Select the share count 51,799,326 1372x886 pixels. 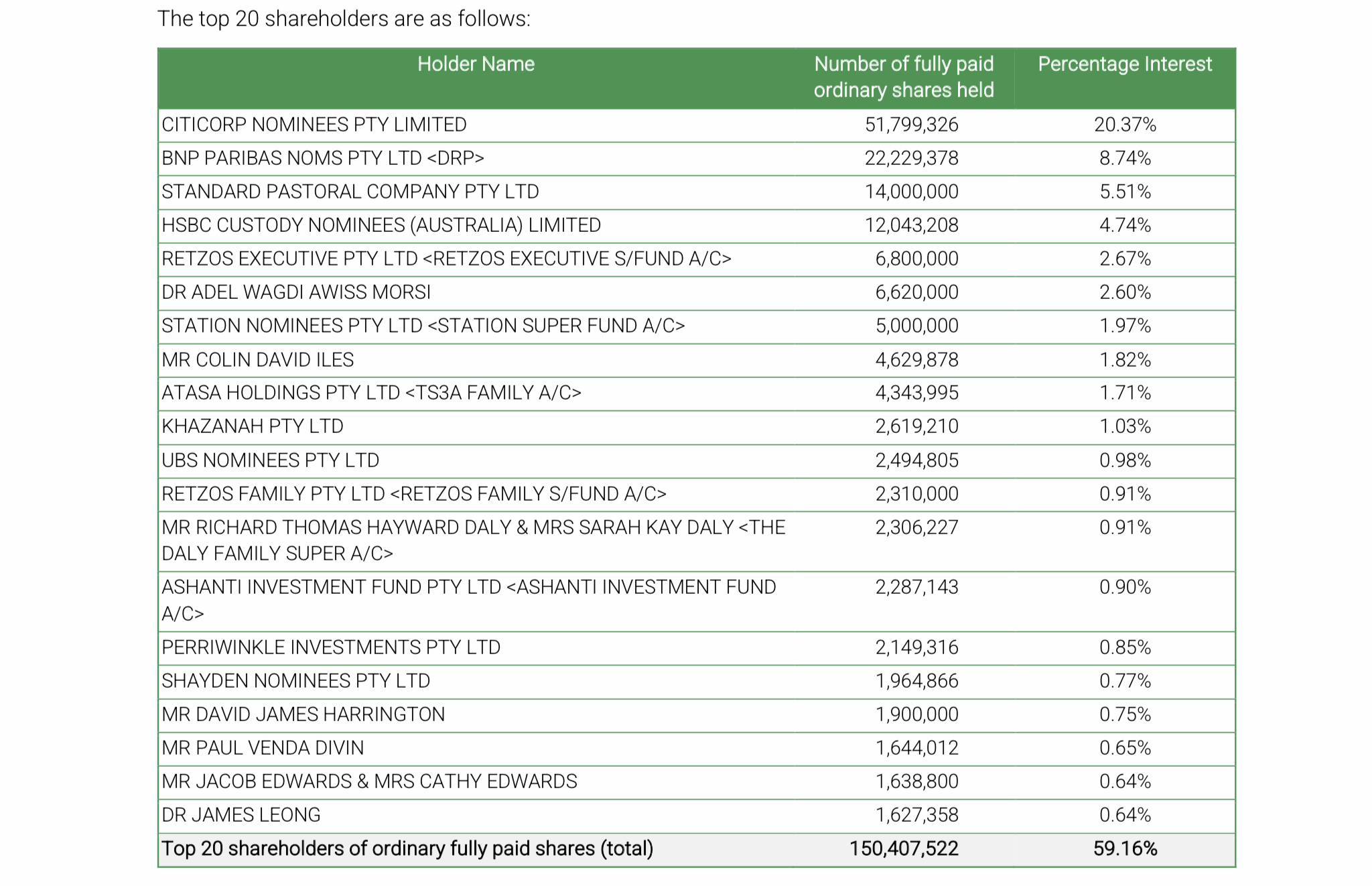point(911,125)
